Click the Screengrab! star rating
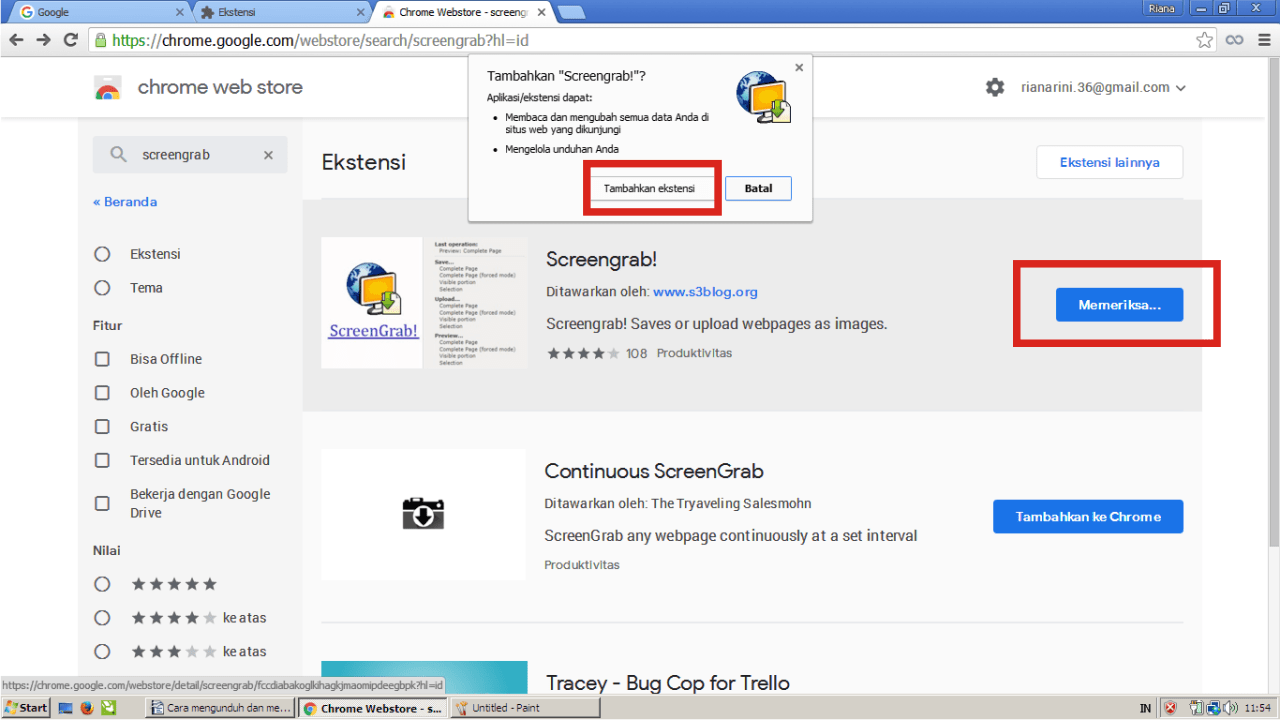Viewport: 1280px width, 720px height. coord(583,353)
